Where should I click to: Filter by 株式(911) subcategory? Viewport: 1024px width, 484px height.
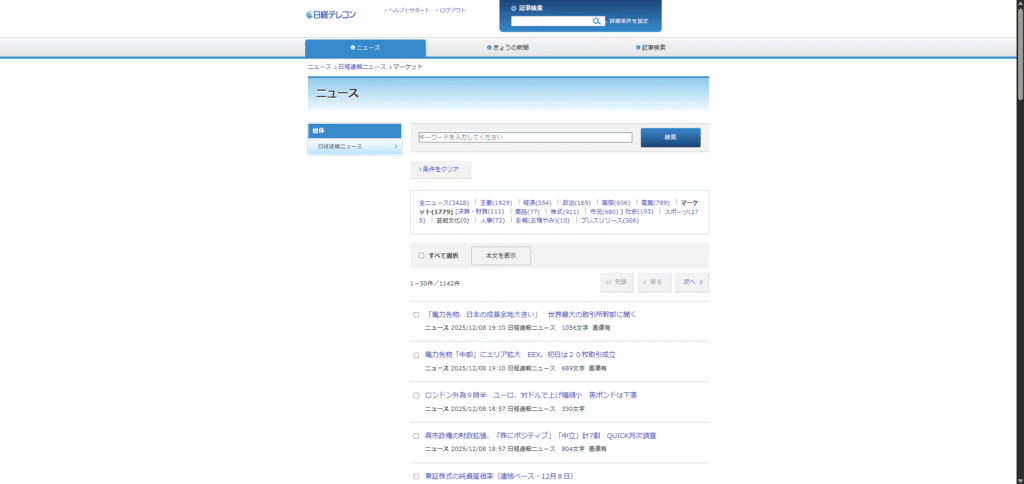[x=564, y=212]
